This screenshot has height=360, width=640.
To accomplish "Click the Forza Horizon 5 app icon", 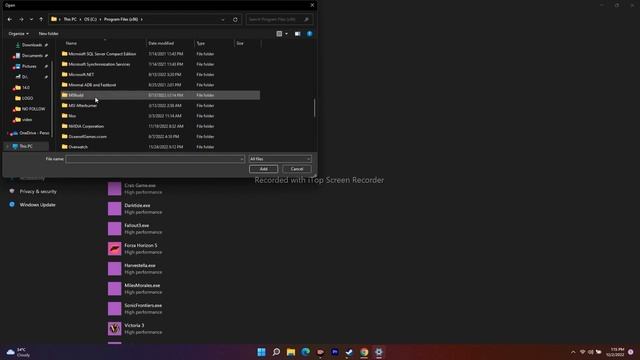I will (115, 249).
